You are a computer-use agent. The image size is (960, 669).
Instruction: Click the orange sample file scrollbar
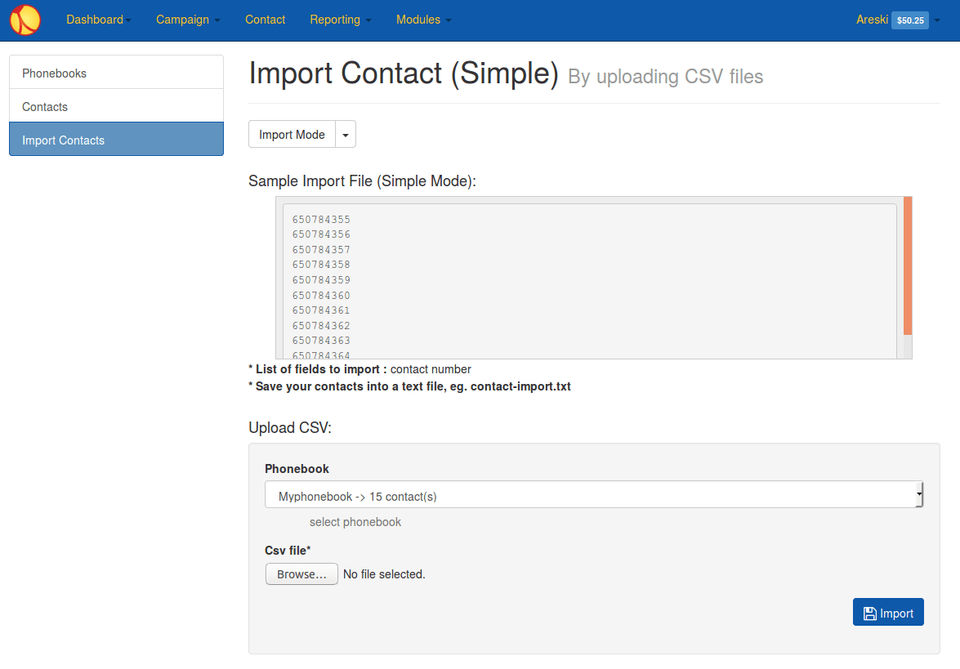(908, 266)
